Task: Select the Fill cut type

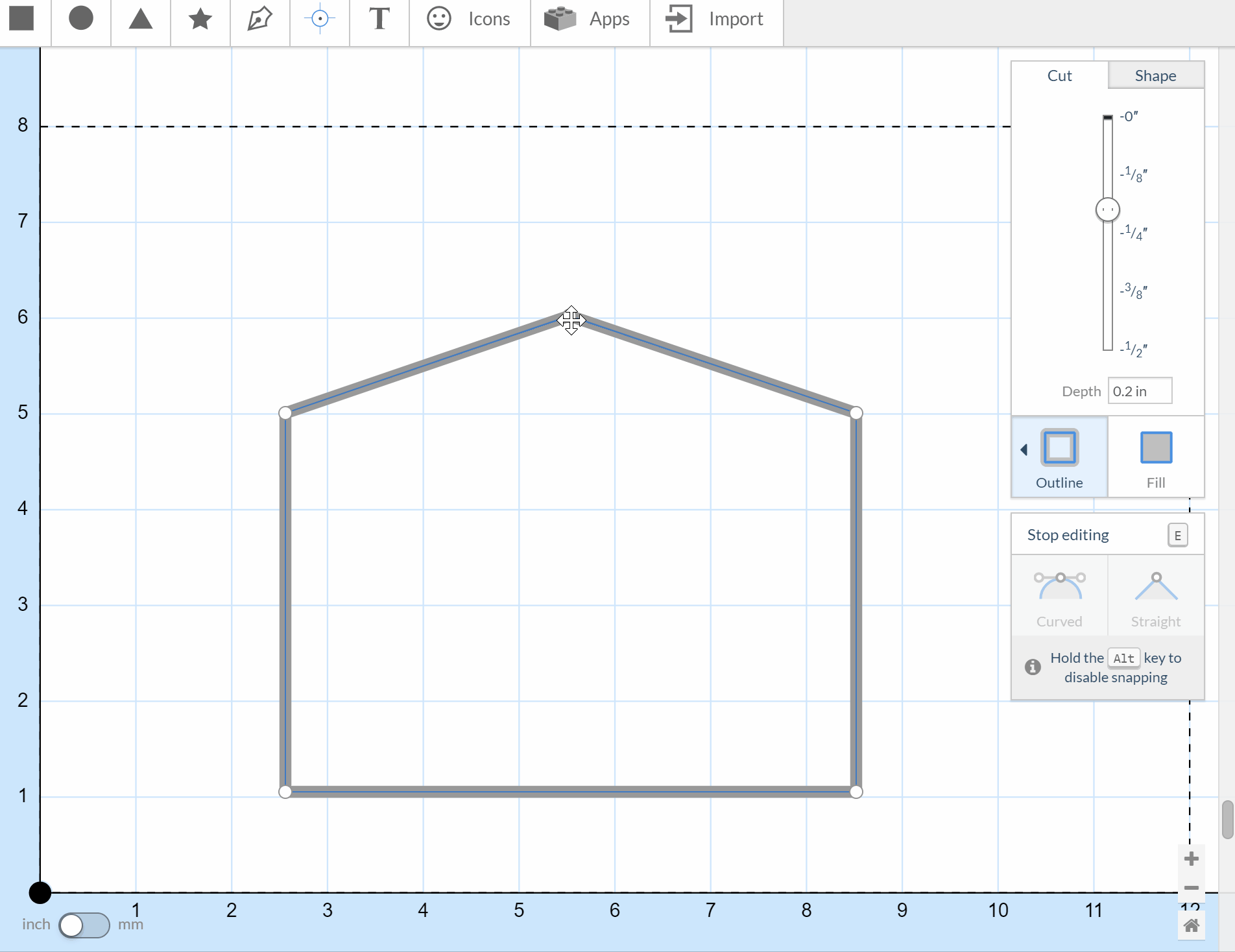Action: 1155,458
